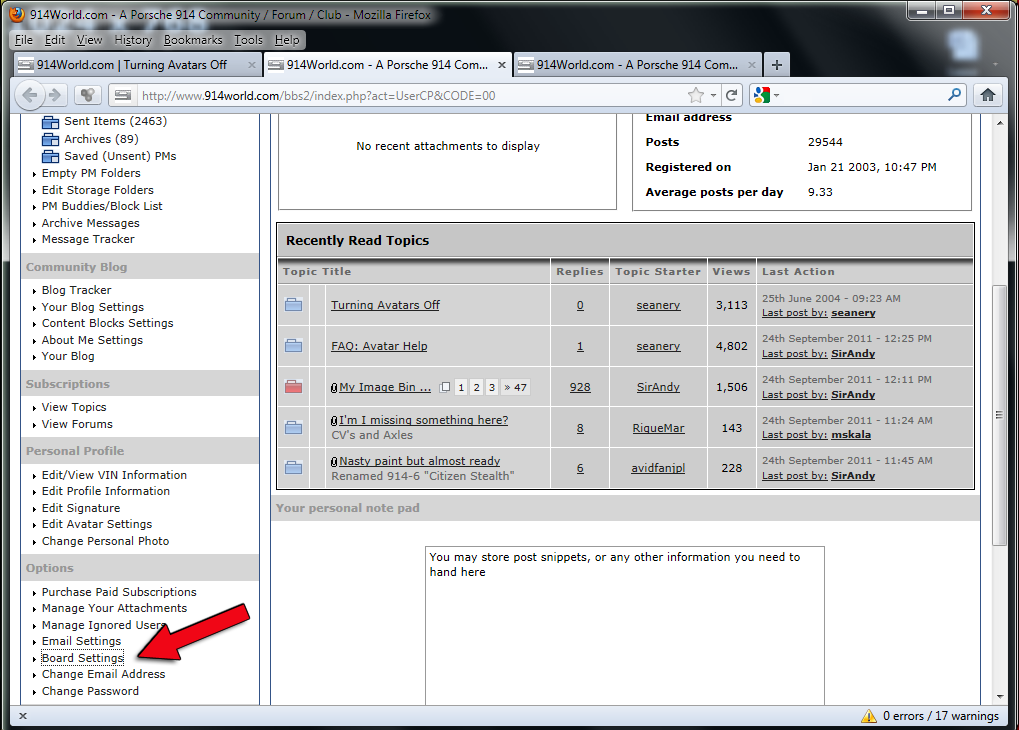Click the folder icon beside Saved (Unsent) PMs
The height and width of the screenshot is (730, 1019).
[x=50, y=156]
